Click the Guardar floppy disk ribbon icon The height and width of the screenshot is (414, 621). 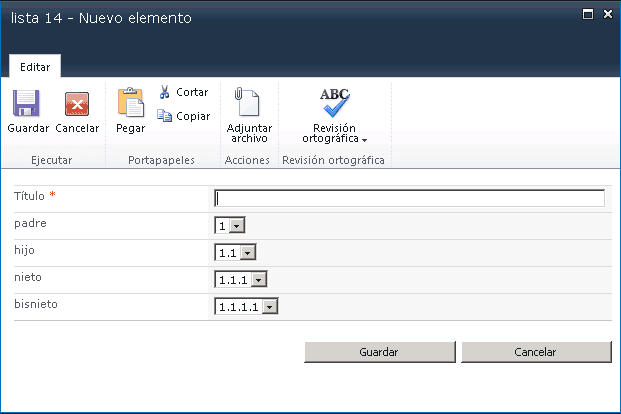pos(26,103)
